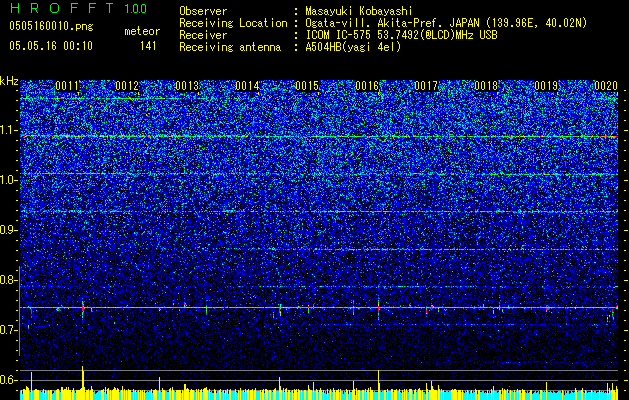This screenshot has width=629, height=400.
Task: Click the kHz axis unit label
Action: coord(9,81)
